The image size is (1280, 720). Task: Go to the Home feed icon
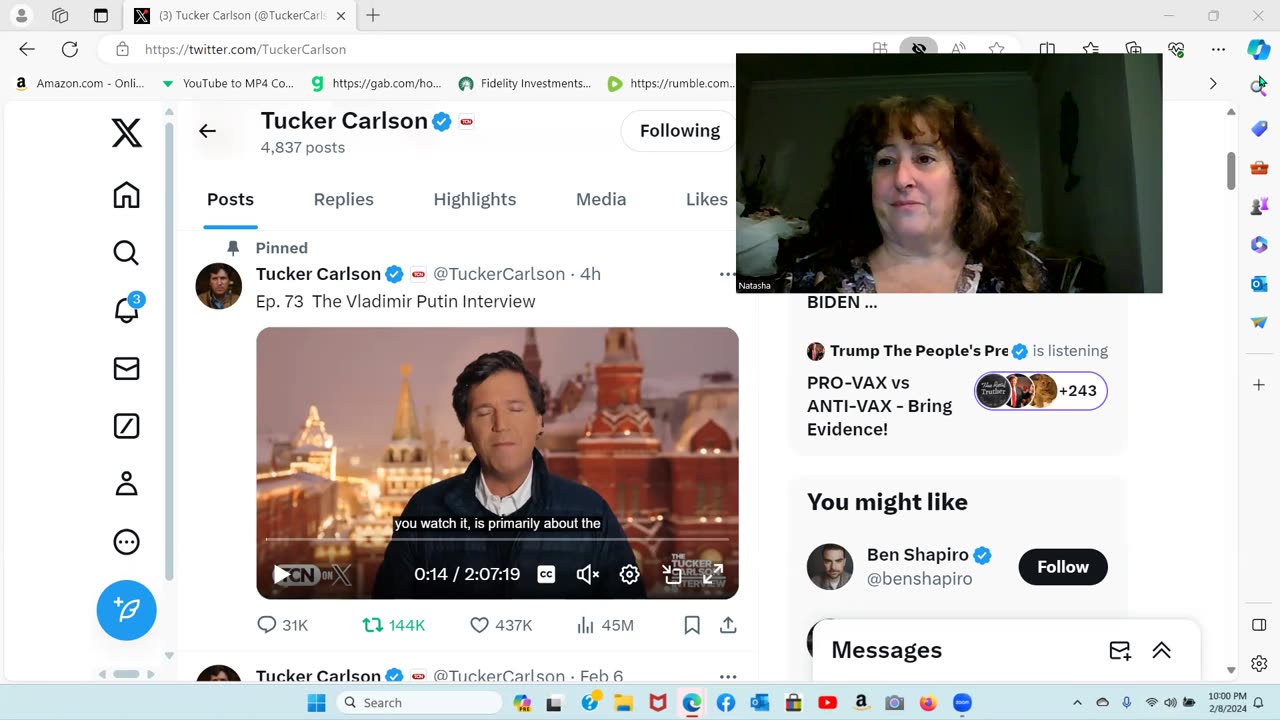(x=126, y=195)
